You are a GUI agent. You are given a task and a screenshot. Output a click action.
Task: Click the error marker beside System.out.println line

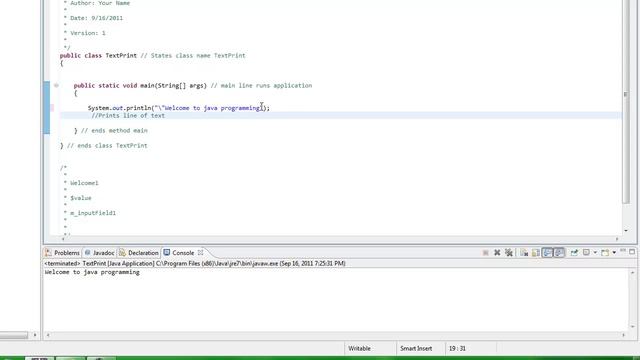(x=52, y=108)
